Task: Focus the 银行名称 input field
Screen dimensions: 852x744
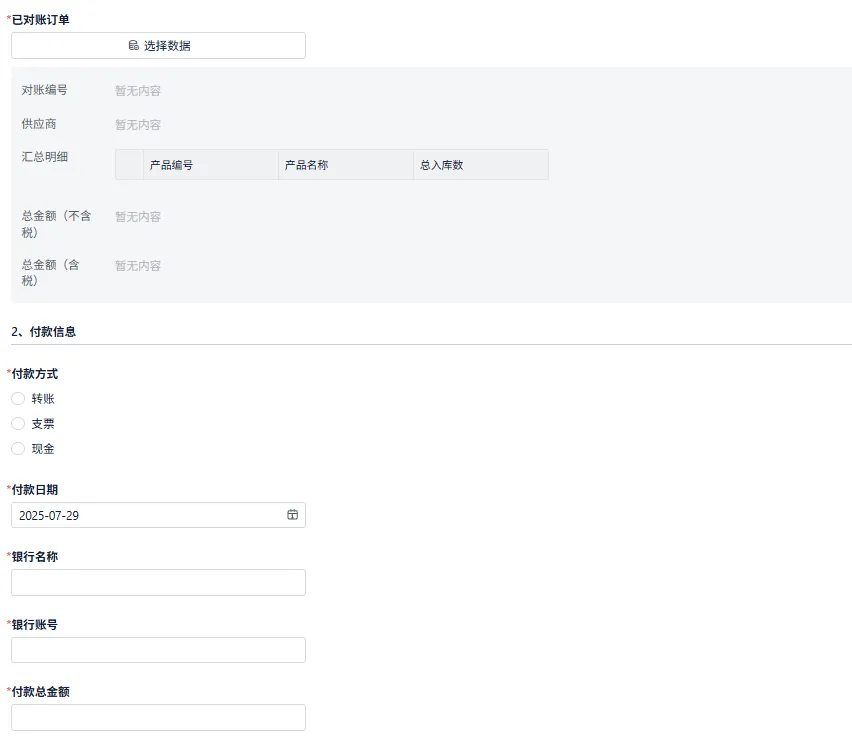Action: [158, 583]
